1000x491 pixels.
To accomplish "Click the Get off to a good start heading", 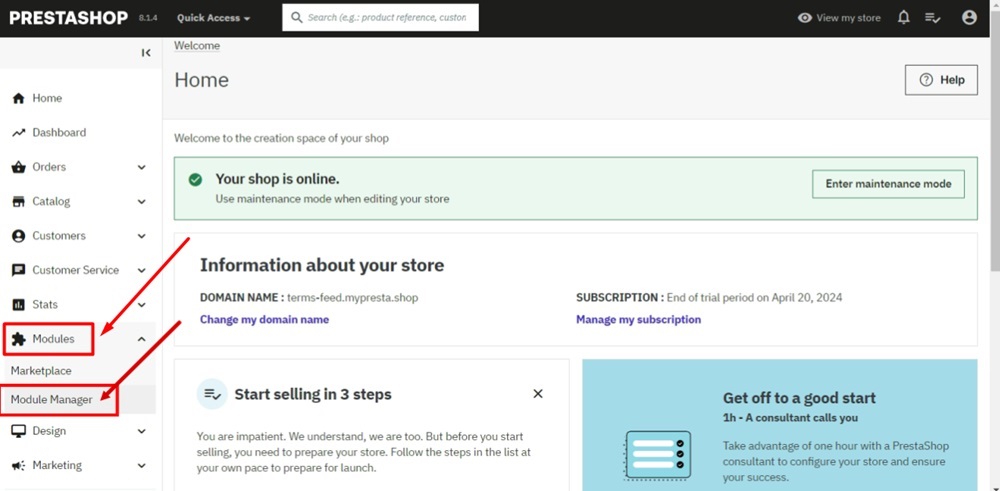I will click(799, 399).
